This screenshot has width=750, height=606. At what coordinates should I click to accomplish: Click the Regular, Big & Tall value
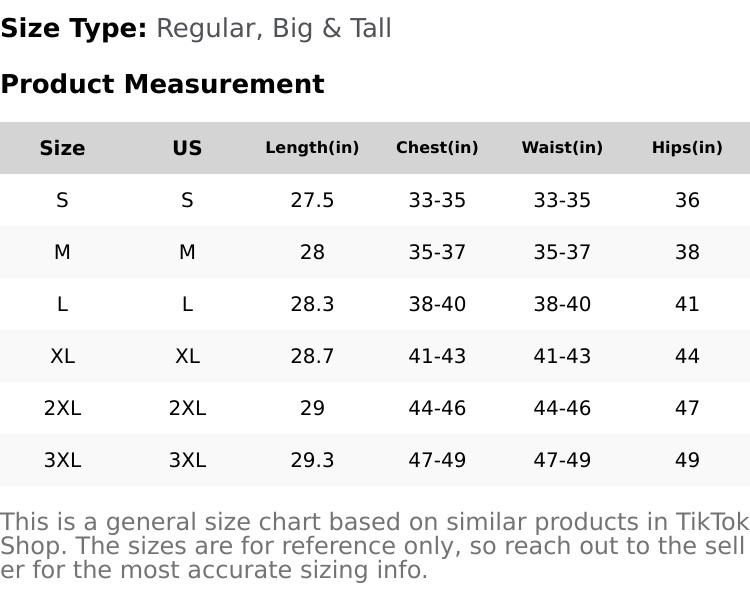pos(274,29)
